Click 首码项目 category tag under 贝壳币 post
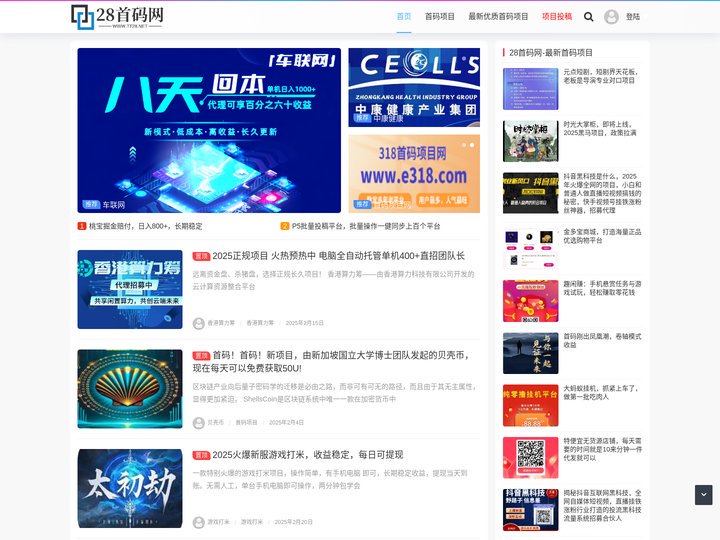This screenshot has height=540, width=720. click(x=246, y=422)
